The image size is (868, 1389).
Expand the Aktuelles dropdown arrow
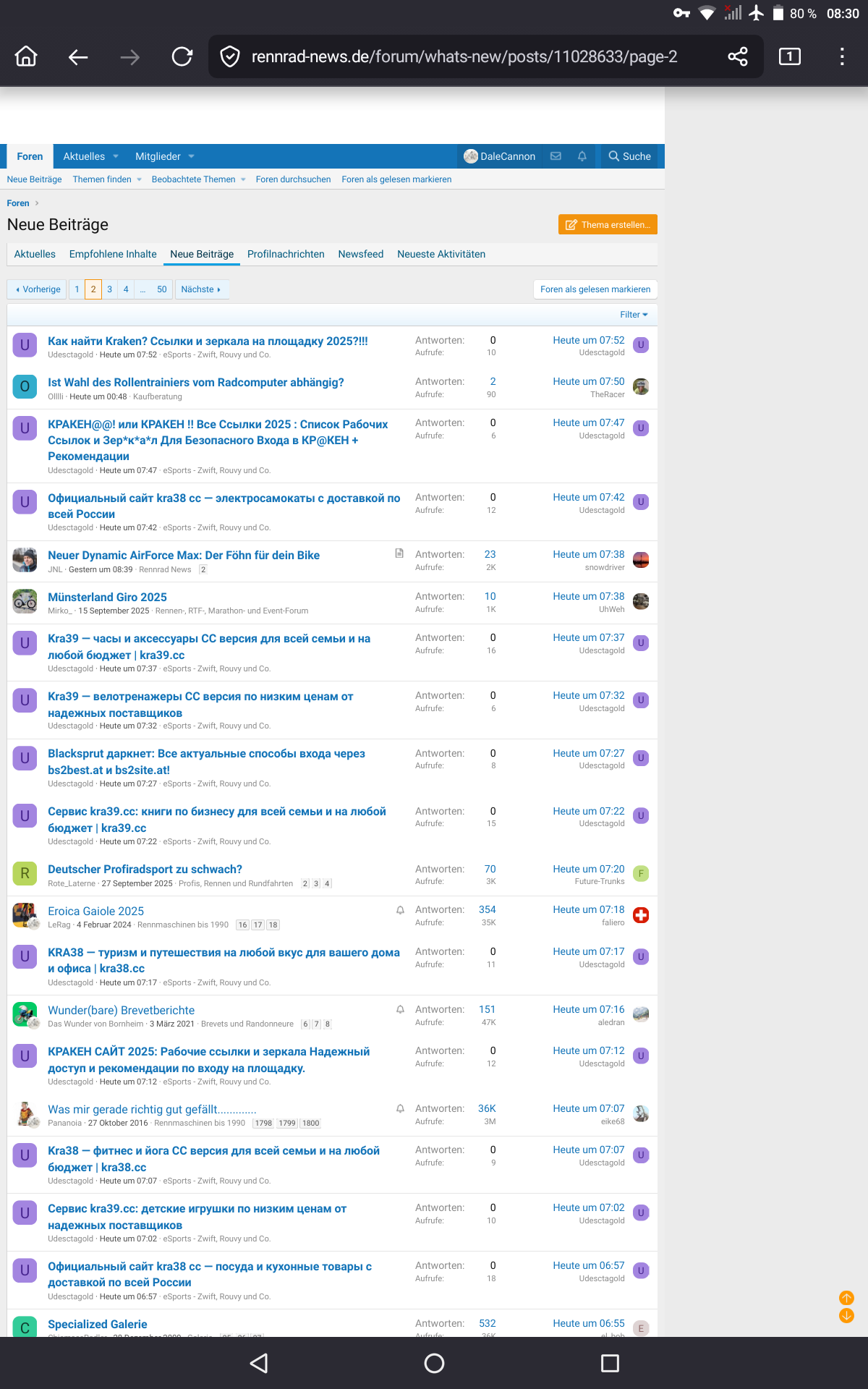click(x=116, y=156)
